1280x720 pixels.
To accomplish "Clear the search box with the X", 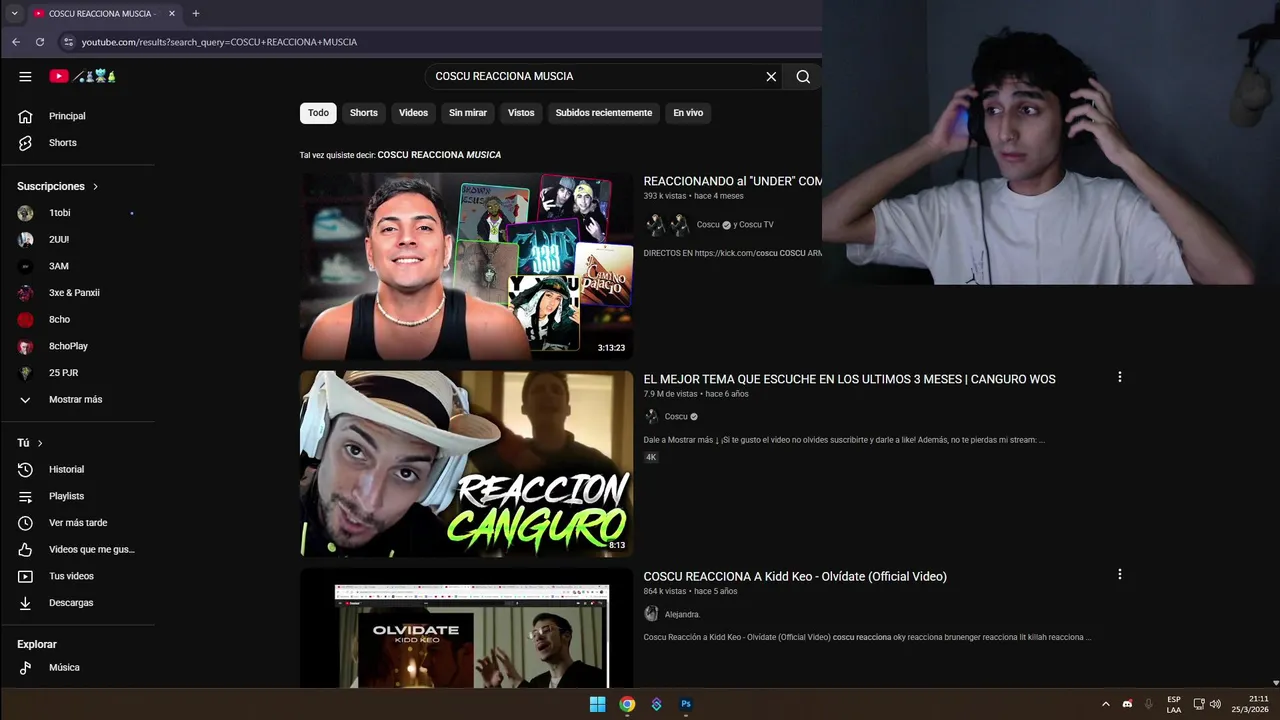I will tap(771, 76).
